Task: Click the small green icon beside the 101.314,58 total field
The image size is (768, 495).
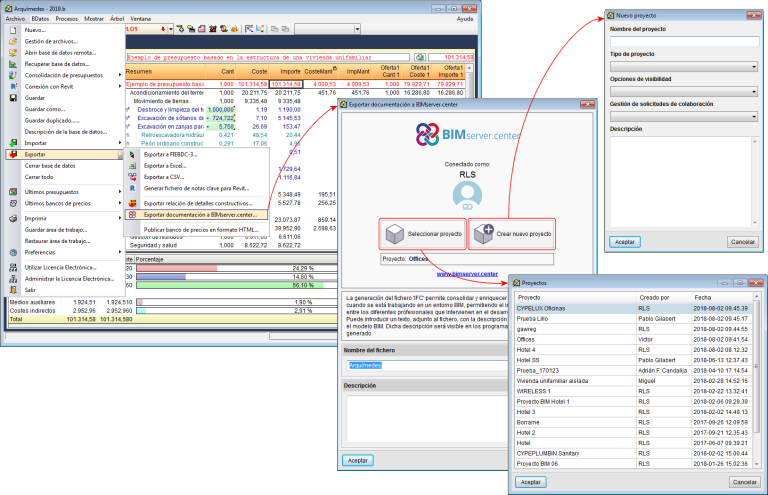Action: pos(420,58)
